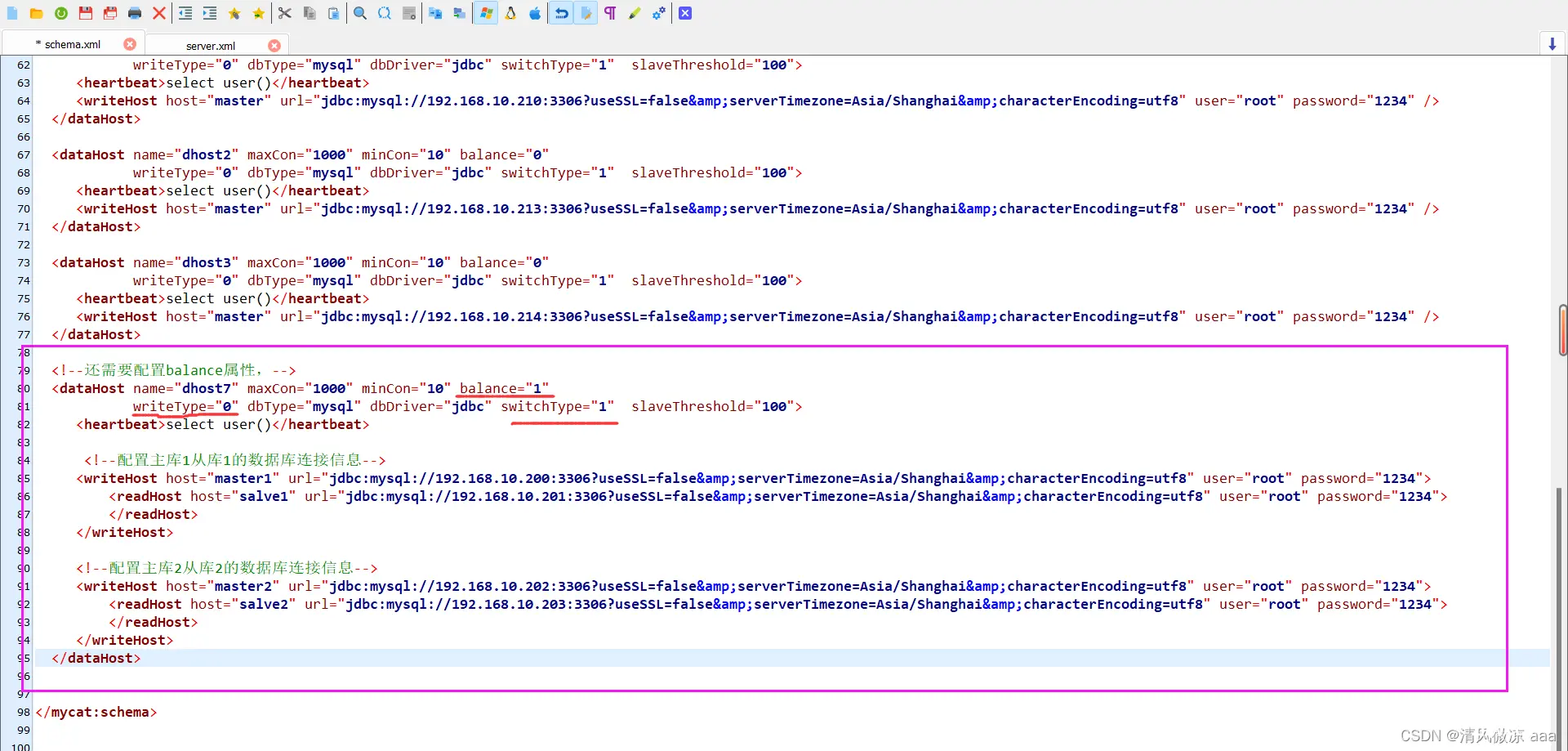Set Windows line ending format
The image size is (1568, 751).
pos(486,13)
